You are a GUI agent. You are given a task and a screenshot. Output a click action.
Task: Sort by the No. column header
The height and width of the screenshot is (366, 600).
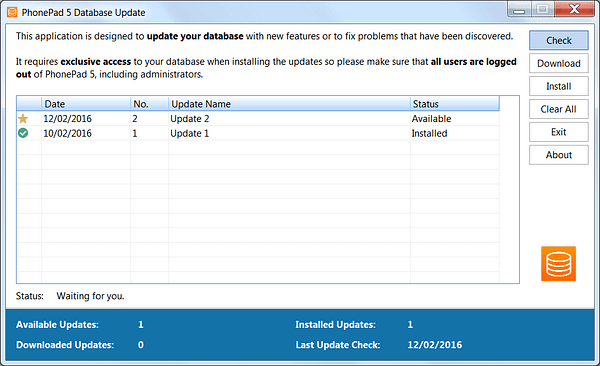149,104
